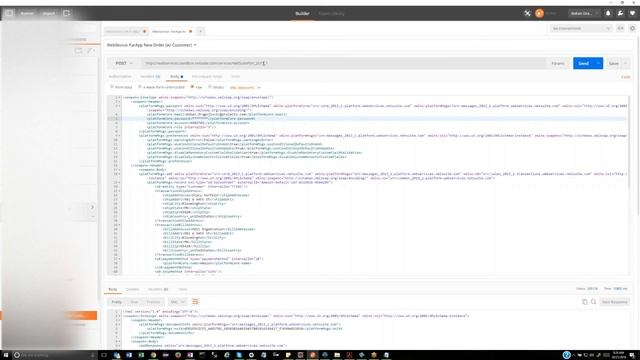Open the Runner from the top toolbar
This screenshot has width=640, height=360.
point(27,13)
